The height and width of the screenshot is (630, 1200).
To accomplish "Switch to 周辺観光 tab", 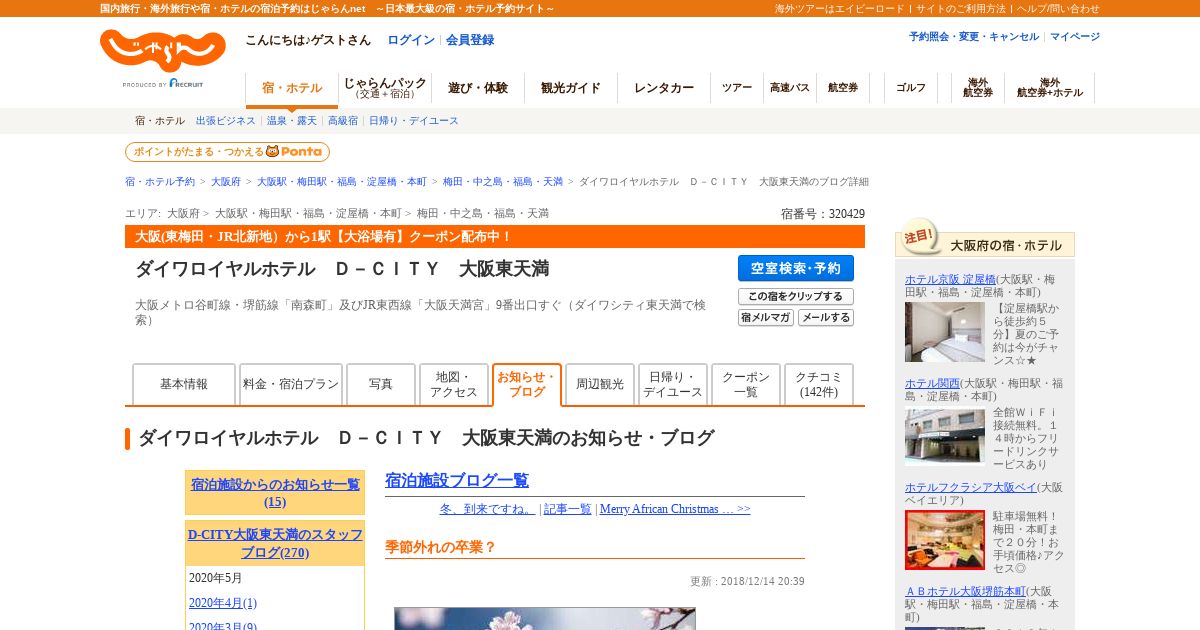I will [x=600, y=384].
